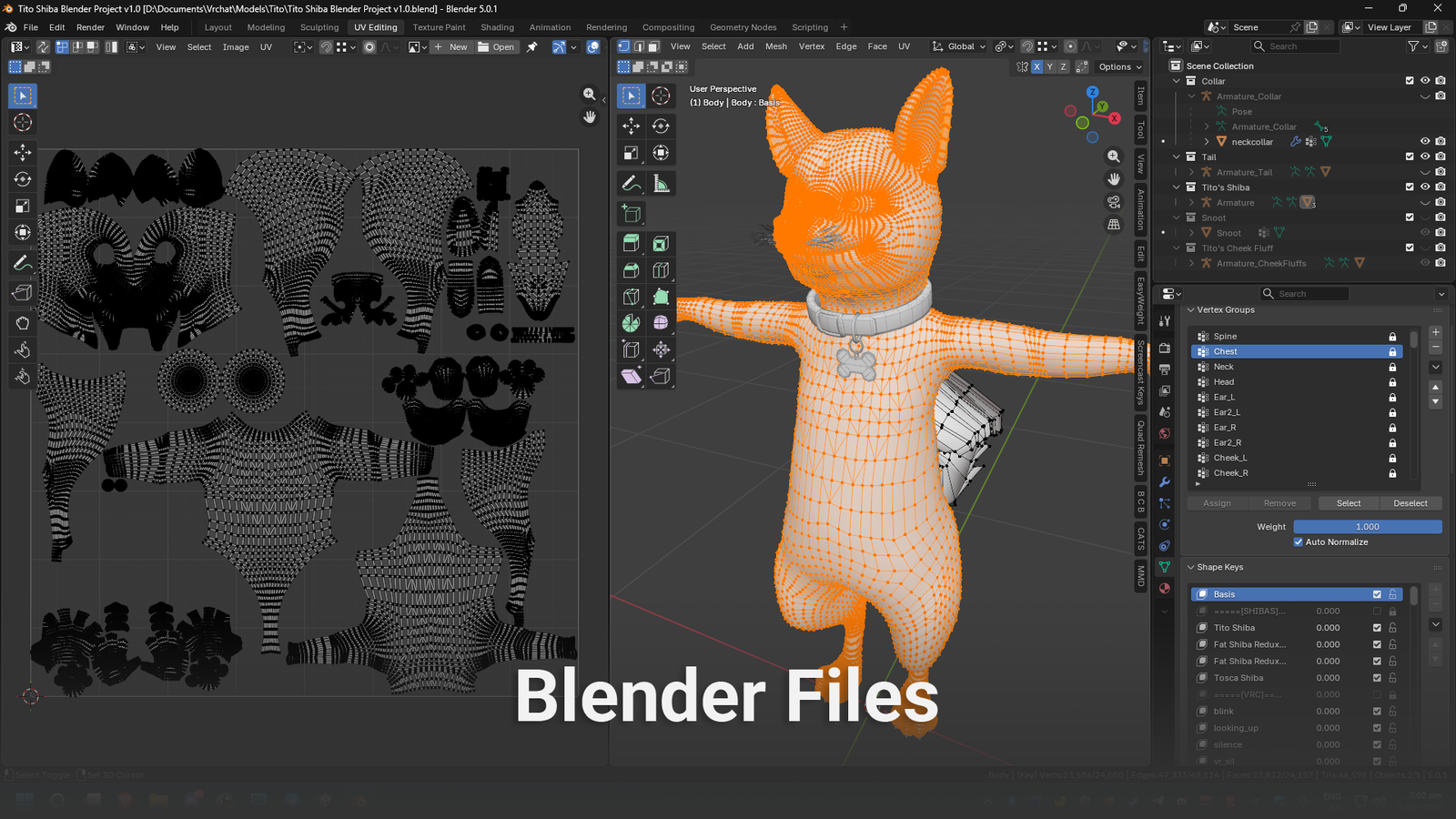This screenshot has width=1456, height=819.
Task: Select the Move tool in the viewport toolbar
Action: [x=631, y=126]
